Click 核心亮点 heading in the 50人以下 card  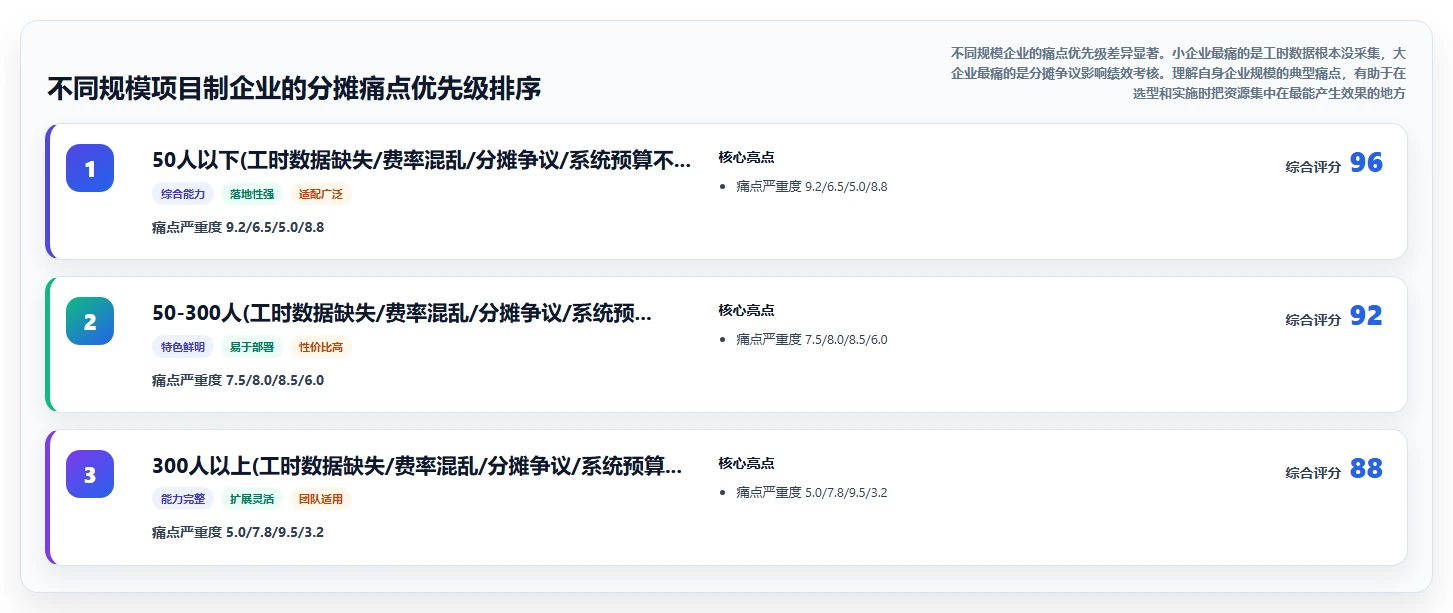pos(746,157)
